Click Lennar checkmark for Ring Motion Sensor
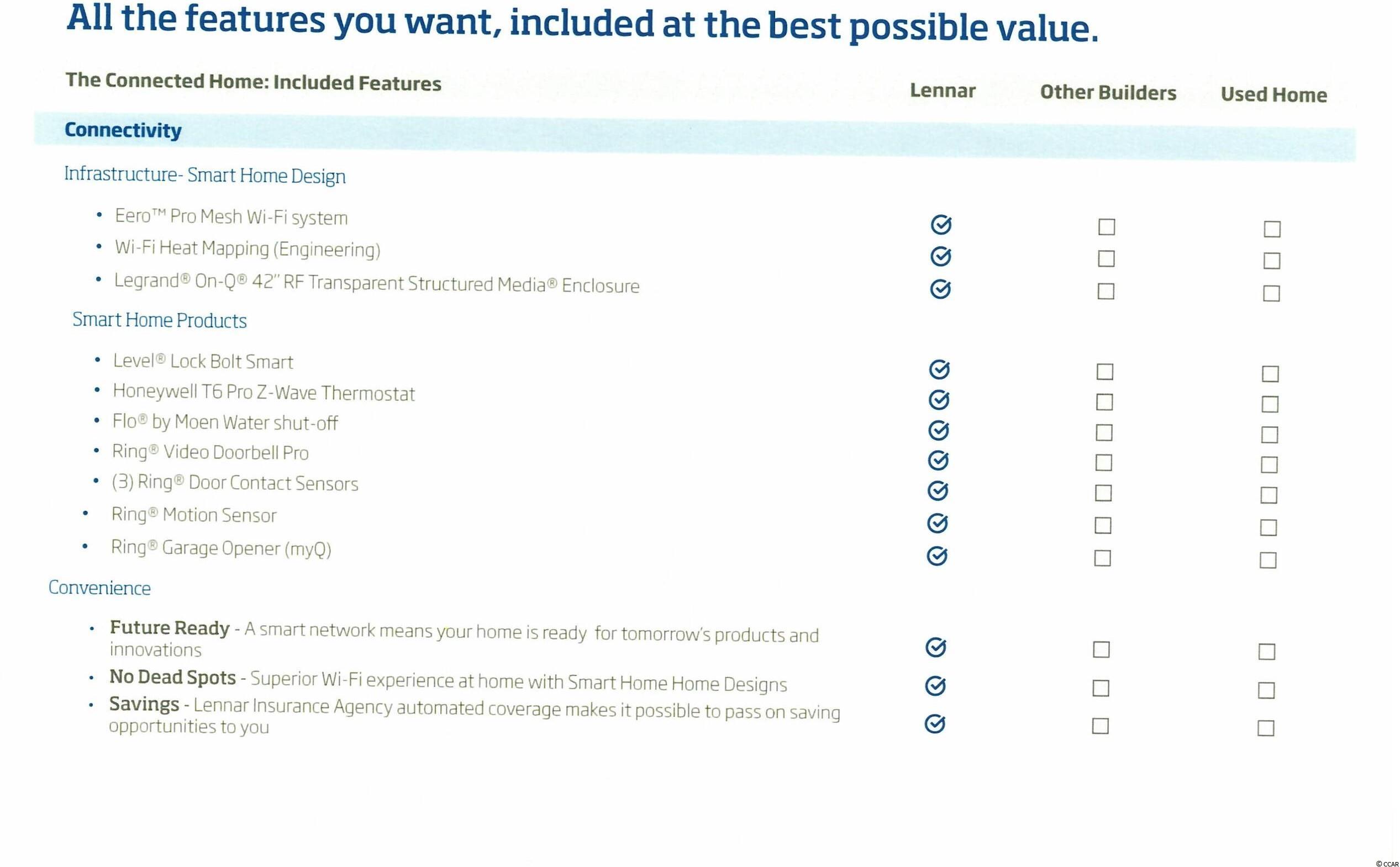This screenshot has width=1400, height=867. click(x=937, y=523)
